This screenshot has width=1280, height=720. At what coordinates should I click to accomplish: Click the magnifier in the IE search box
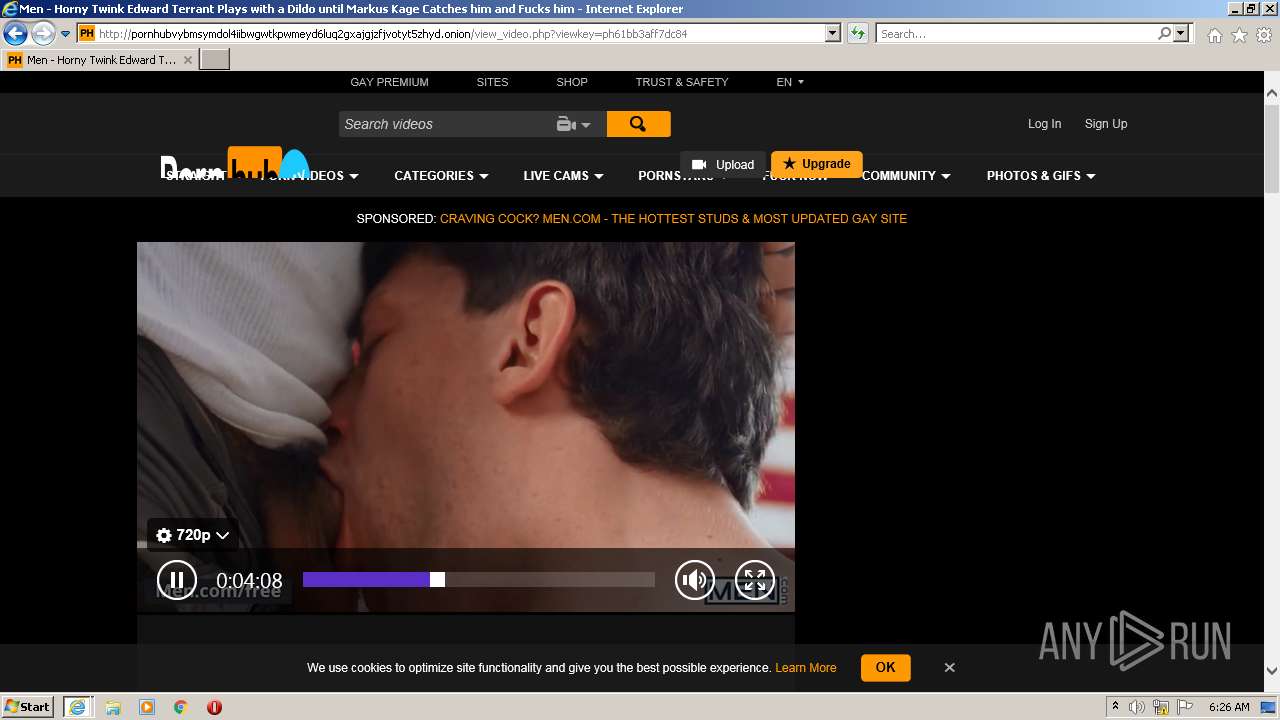pyautogui.click(x=1164, y=33)
